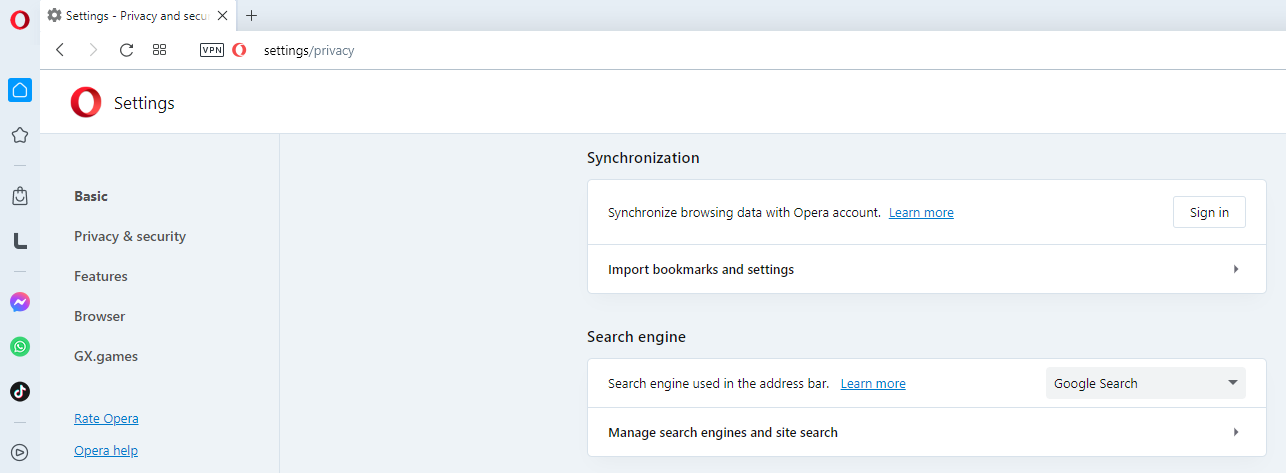This screenshot has width=1286, height=473.
Task: Open the Shopping bag sidebar icon
Action: tap(20, 196)
